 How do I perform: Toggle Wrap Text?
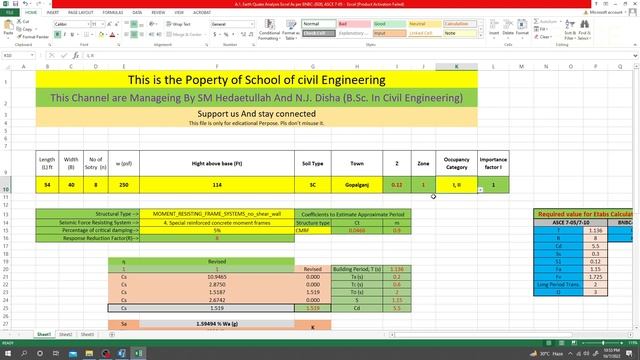pyautogui.click(x=178, y=24)
